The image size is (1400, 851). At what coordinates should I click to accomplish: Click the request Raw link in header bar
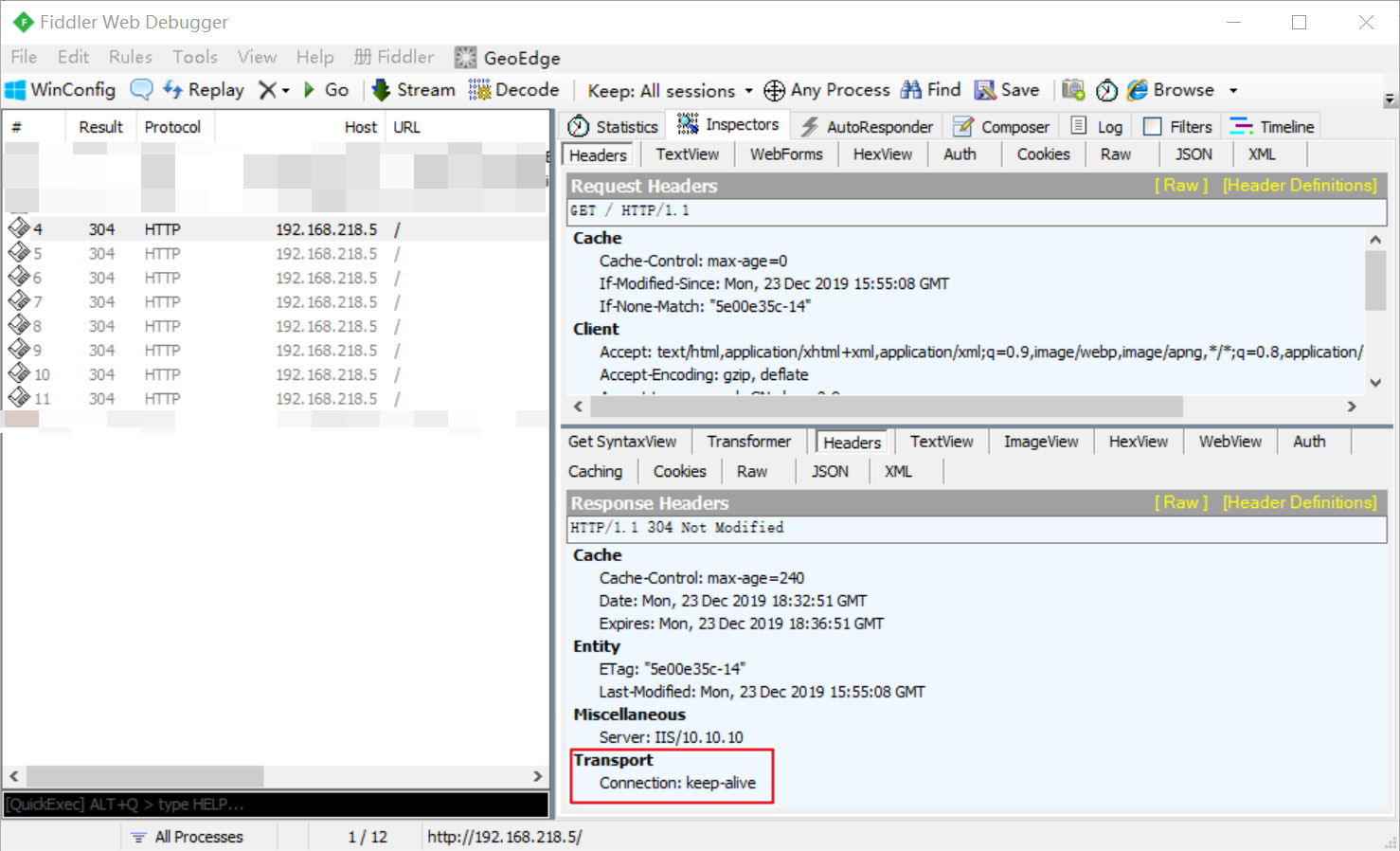(x=1181, y=186)
